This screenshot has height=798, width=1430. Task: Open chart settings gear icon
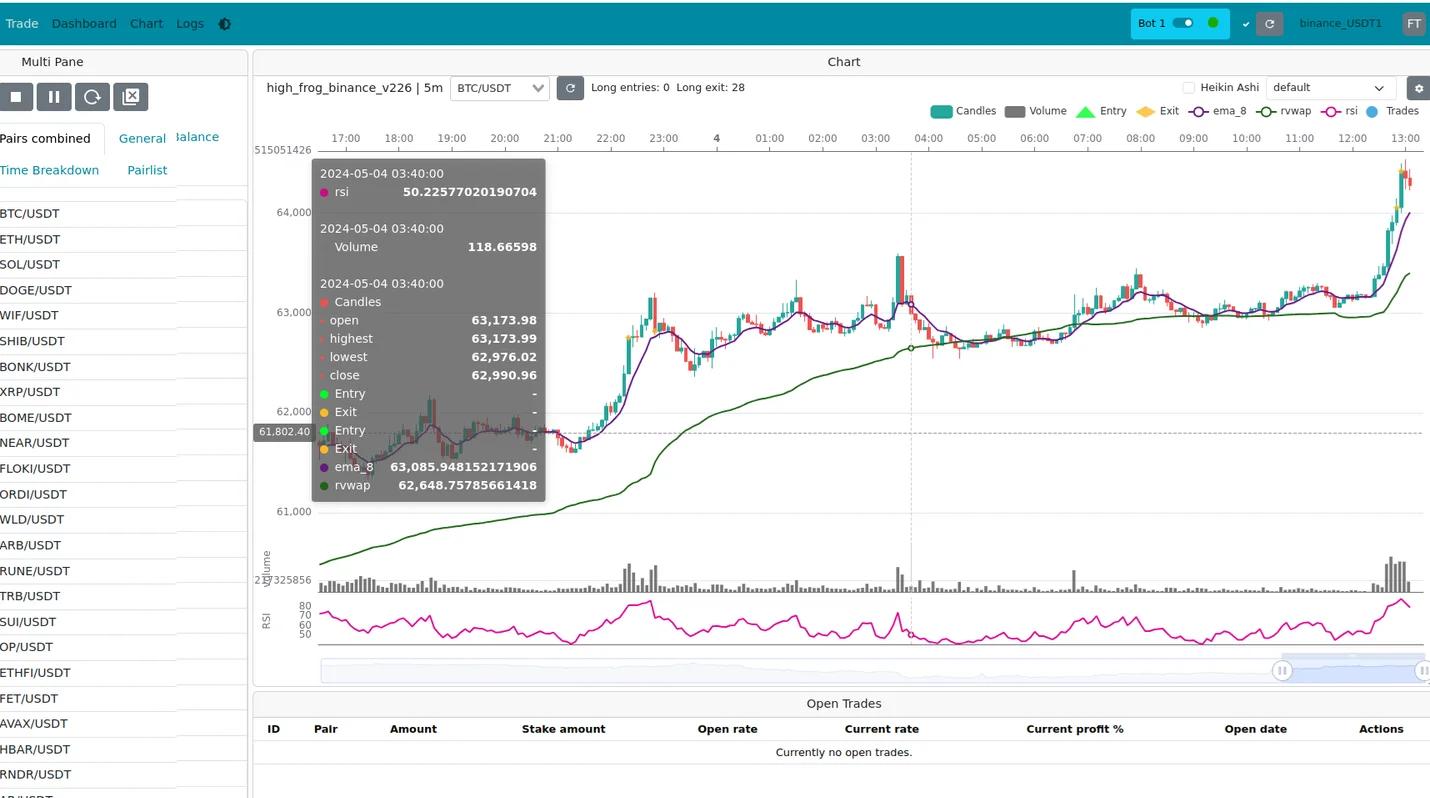1418,88
